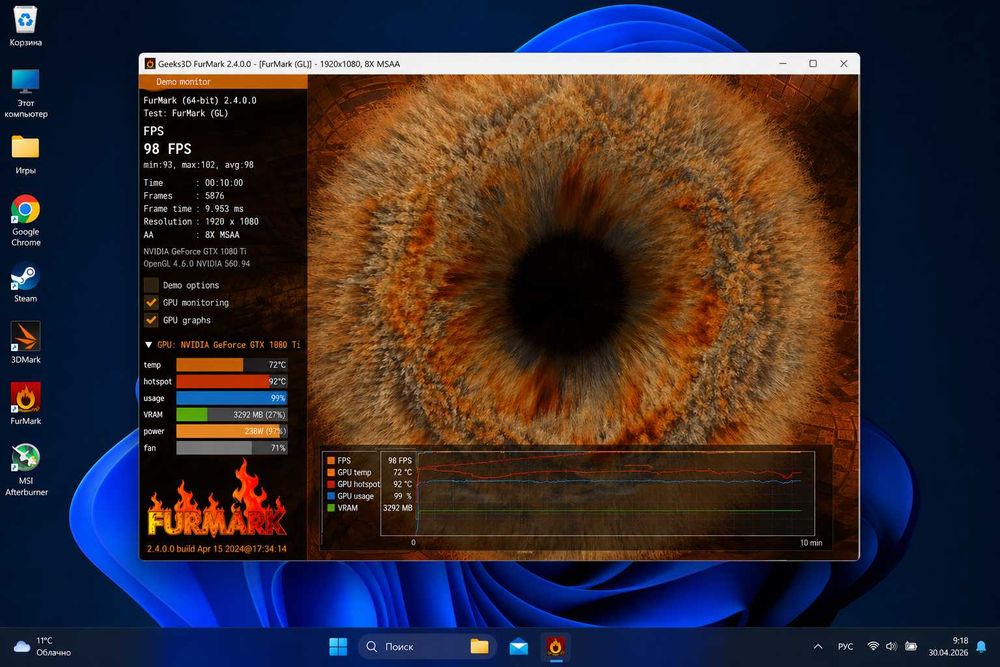Open Этот компьютер desktop icon

click(x=26, y=93)
